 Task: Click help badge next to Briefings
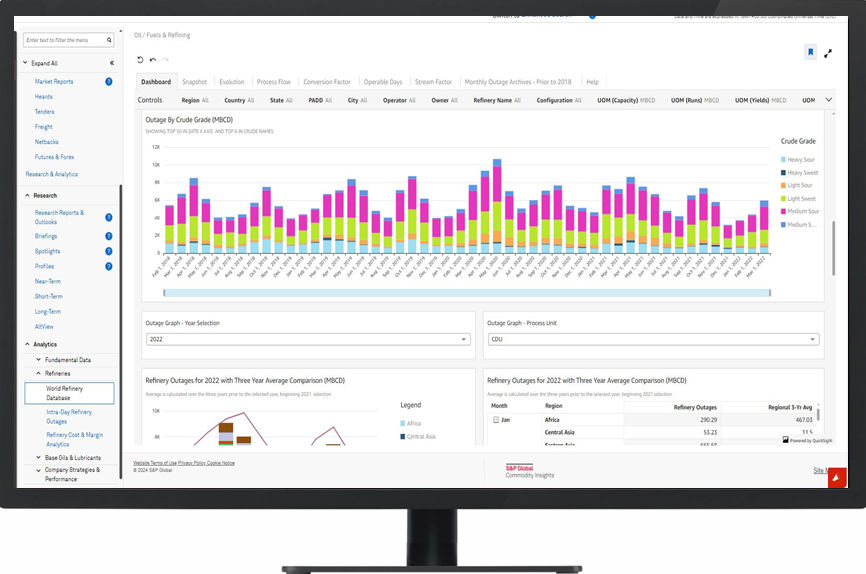109,236
